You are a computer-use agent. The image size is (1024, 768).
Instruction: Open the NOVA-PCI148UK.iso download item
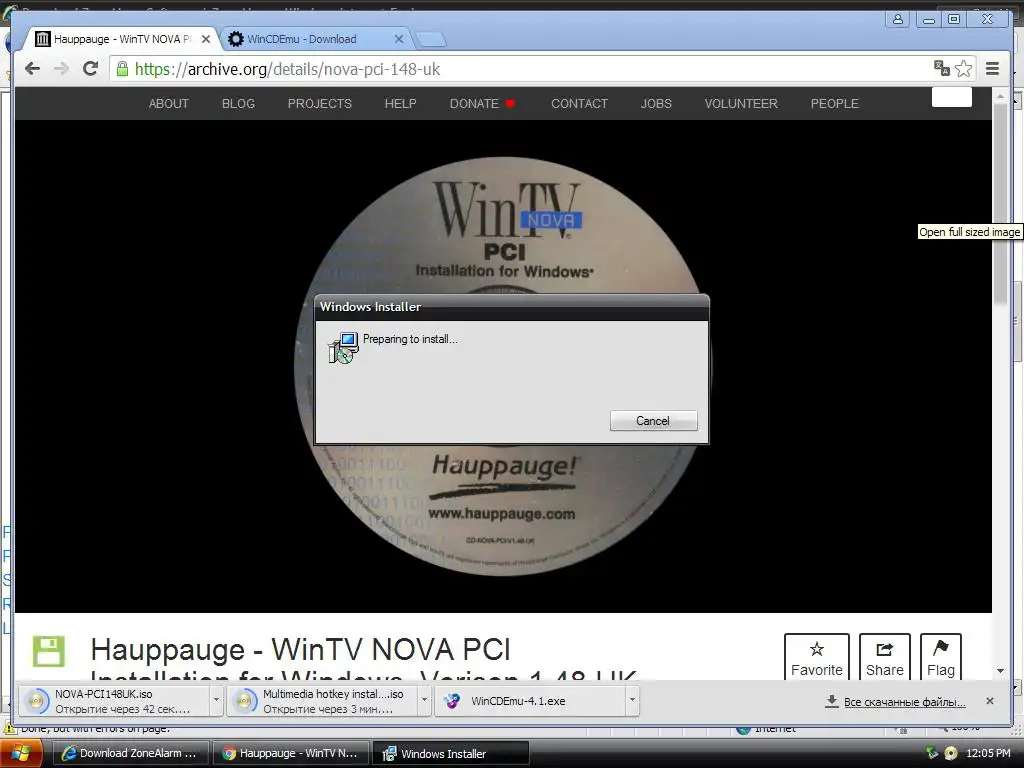(114, 701)
